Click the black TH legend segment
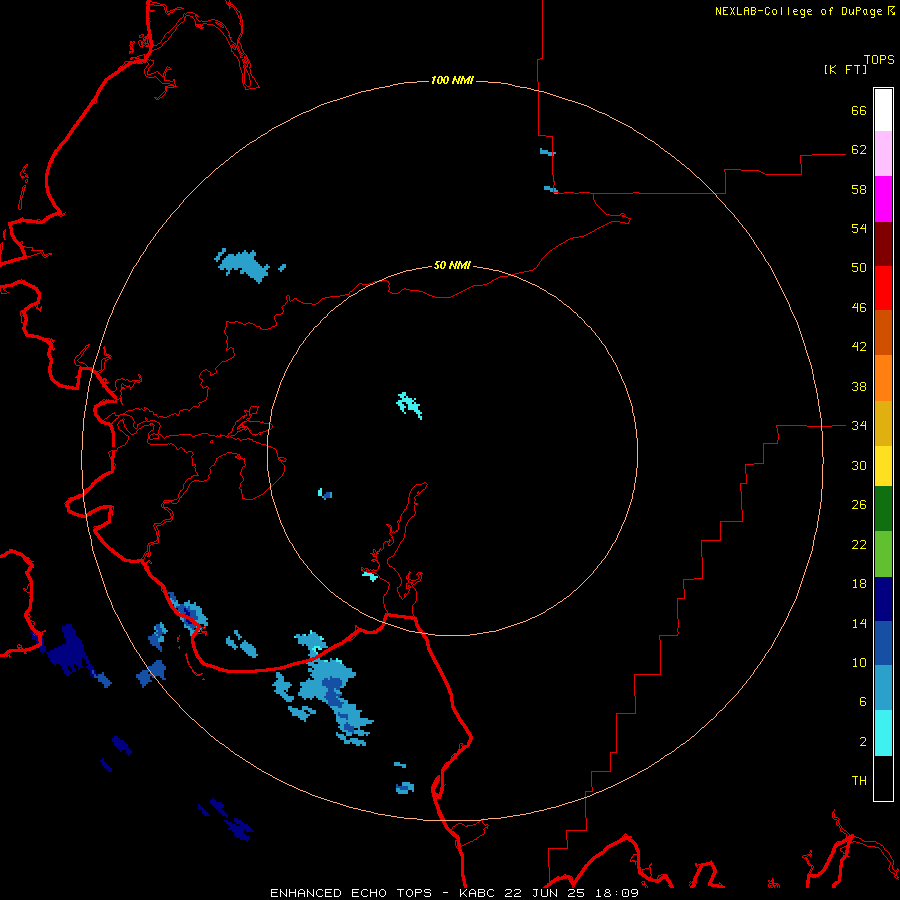The height and width of the screenshot is (900, 900). 883,778
